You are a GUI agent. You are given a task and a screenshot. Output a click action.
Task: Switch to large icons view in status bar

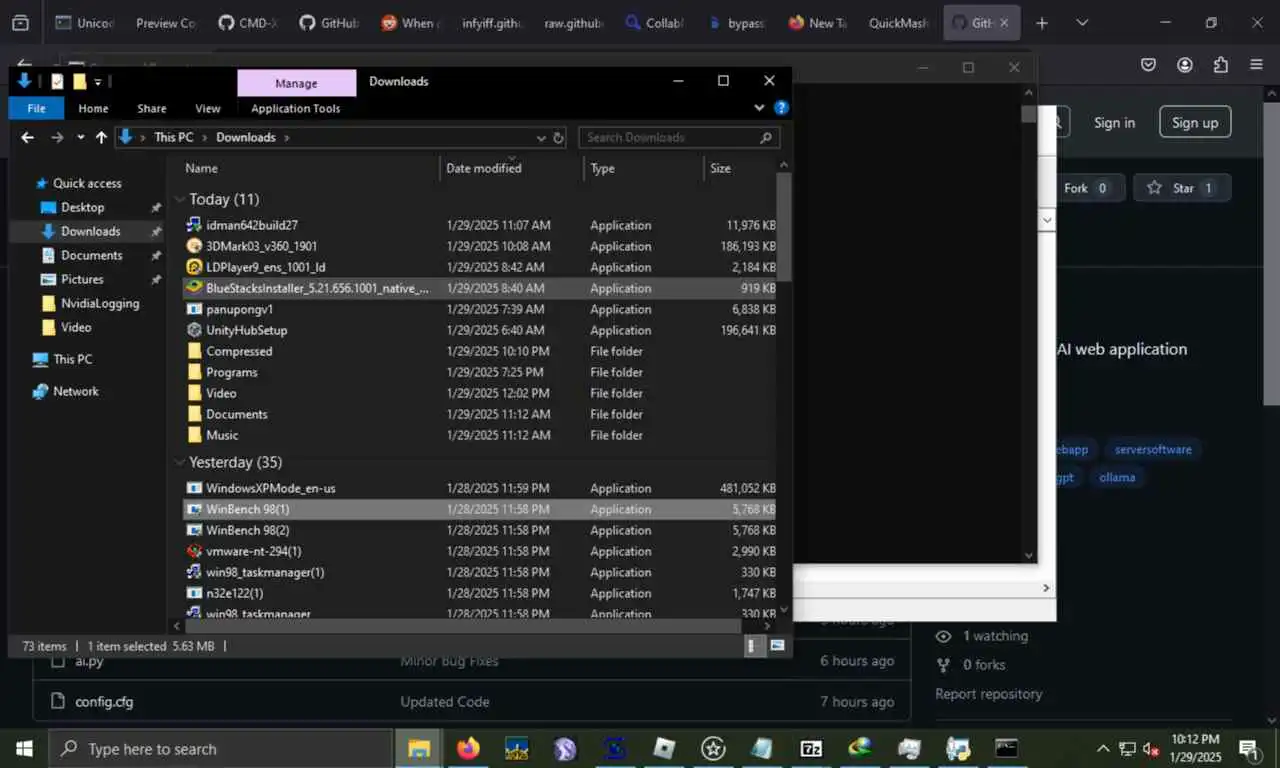pyautogui.click(x=777, y=646)
